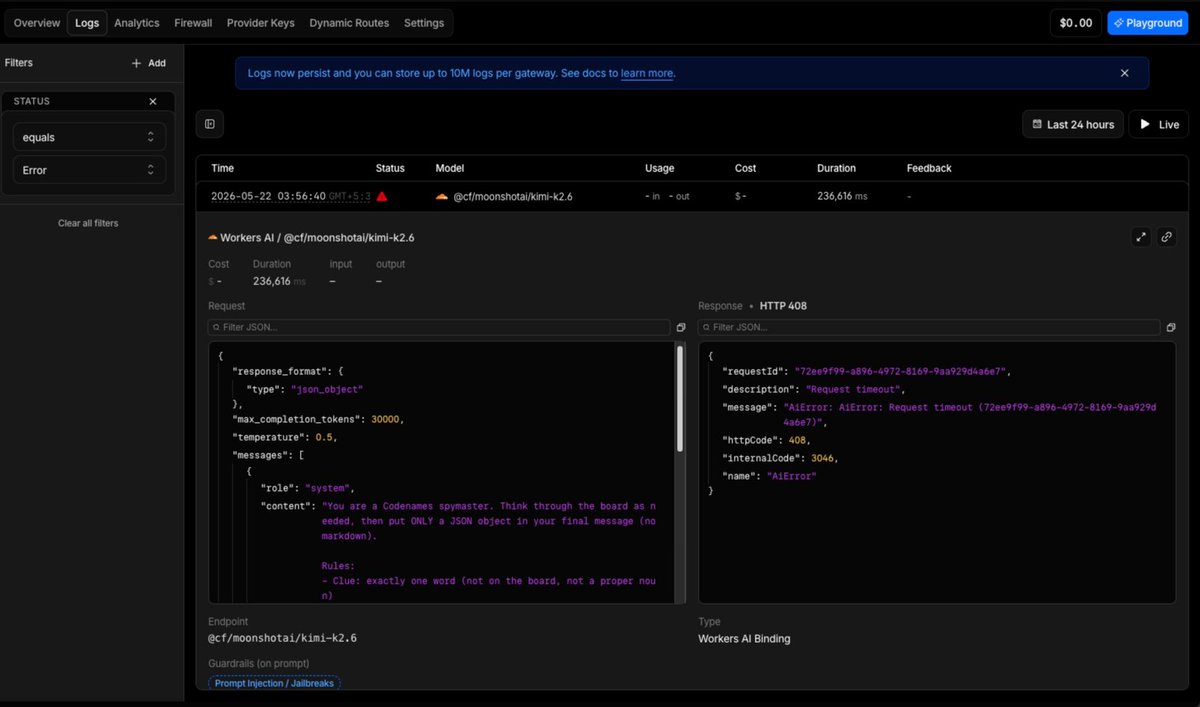The height and width of the screenshot is (707, 1200).
Task: Click the Workers AI Binding type text
Action: pyautogui.click(x=744, y=638)
